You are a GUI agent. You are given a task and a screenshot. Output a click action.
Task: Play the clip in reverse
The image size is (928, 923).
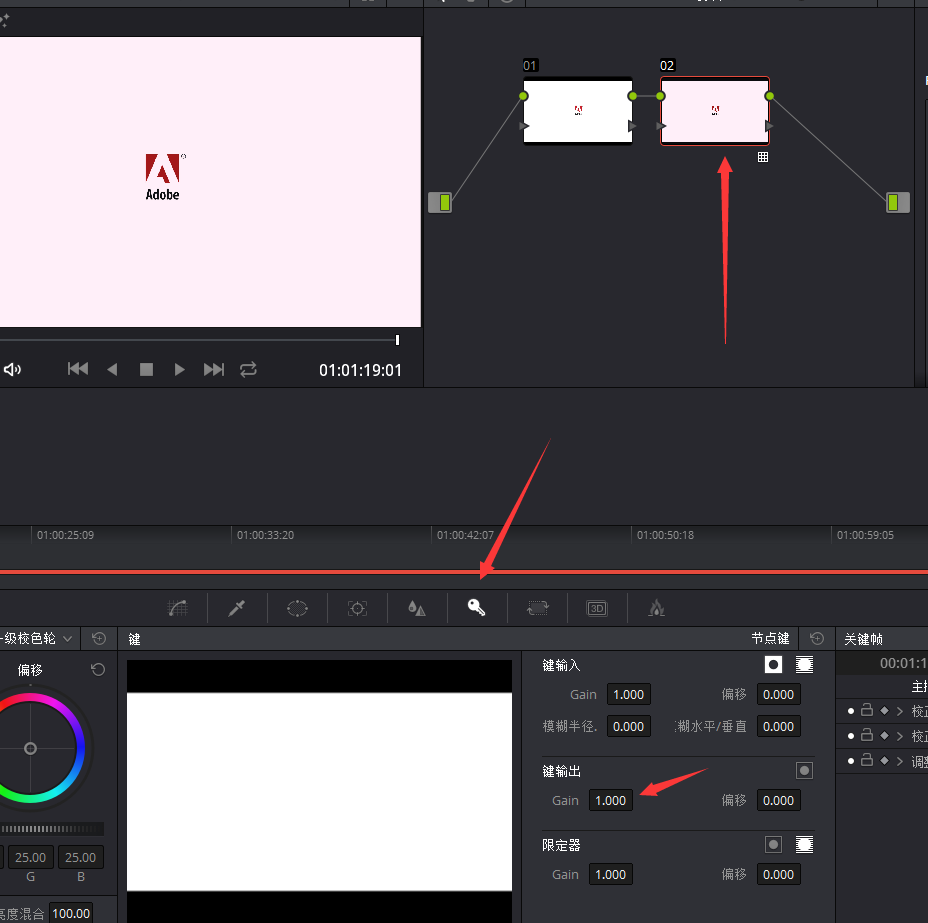112,370
